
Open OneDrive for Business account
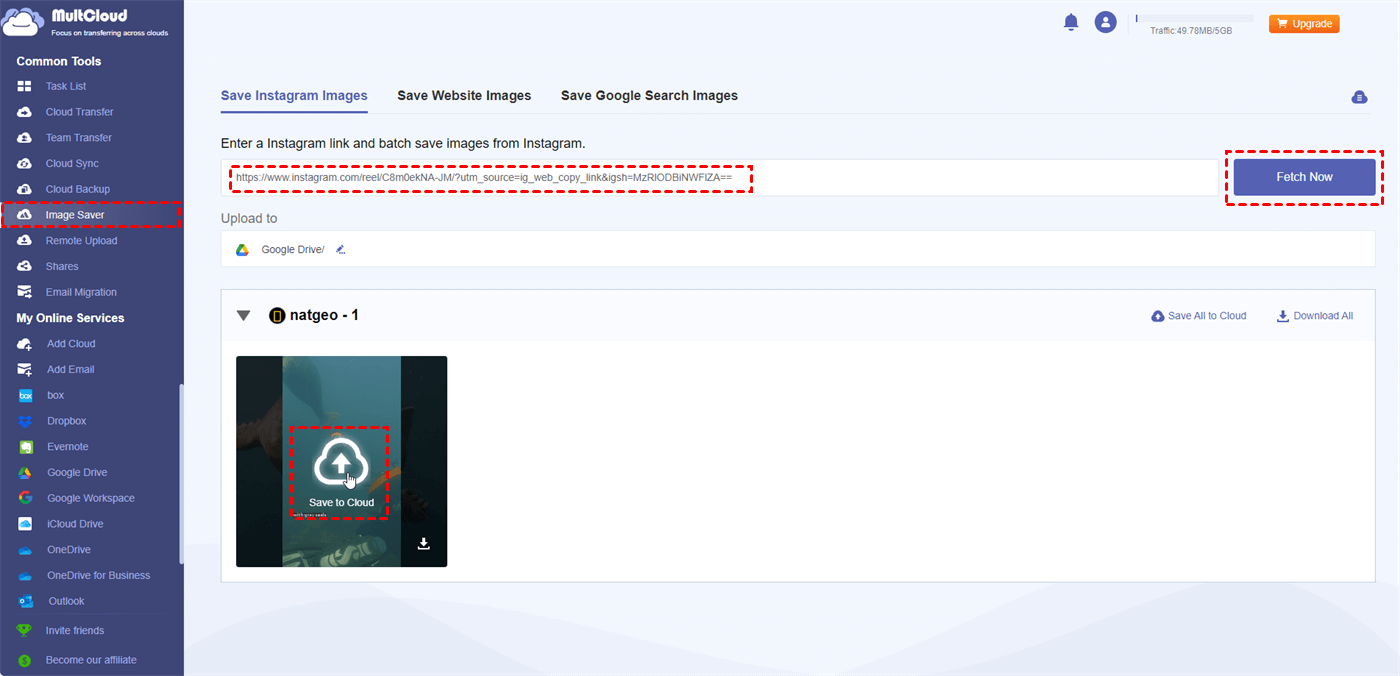tap(99, 575)
